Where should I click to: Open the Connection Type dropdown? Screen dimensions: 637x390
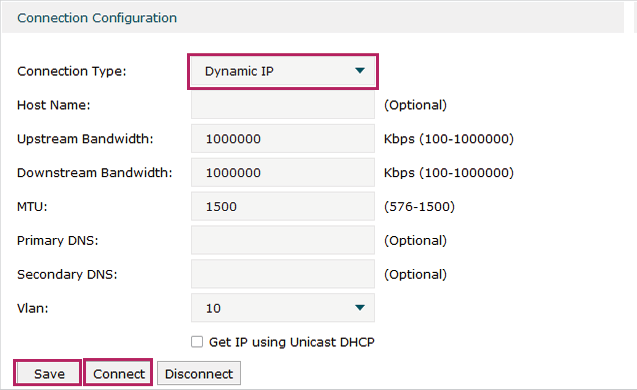click(x=283, y=71)
